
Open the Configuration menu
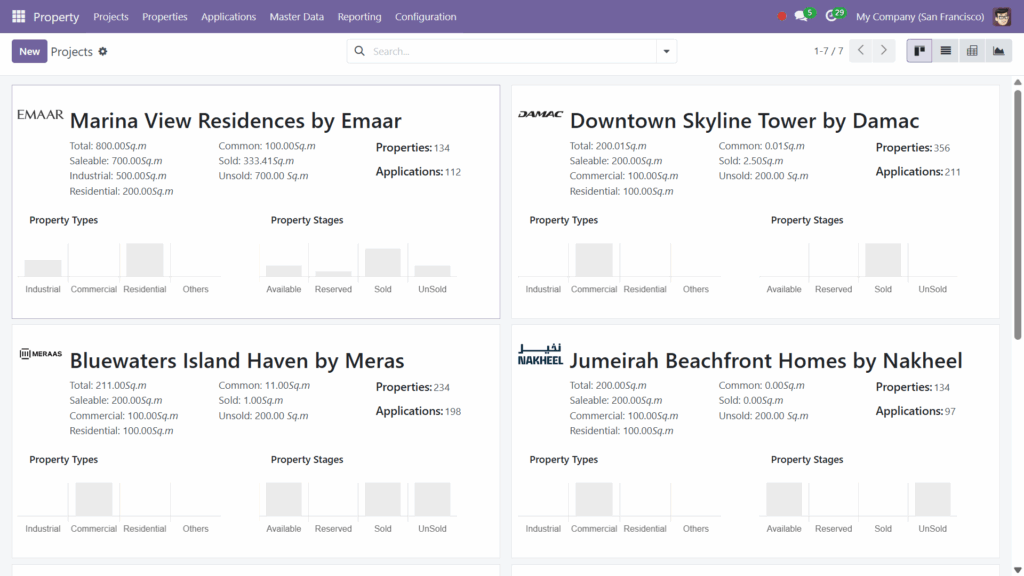[425, 16]
